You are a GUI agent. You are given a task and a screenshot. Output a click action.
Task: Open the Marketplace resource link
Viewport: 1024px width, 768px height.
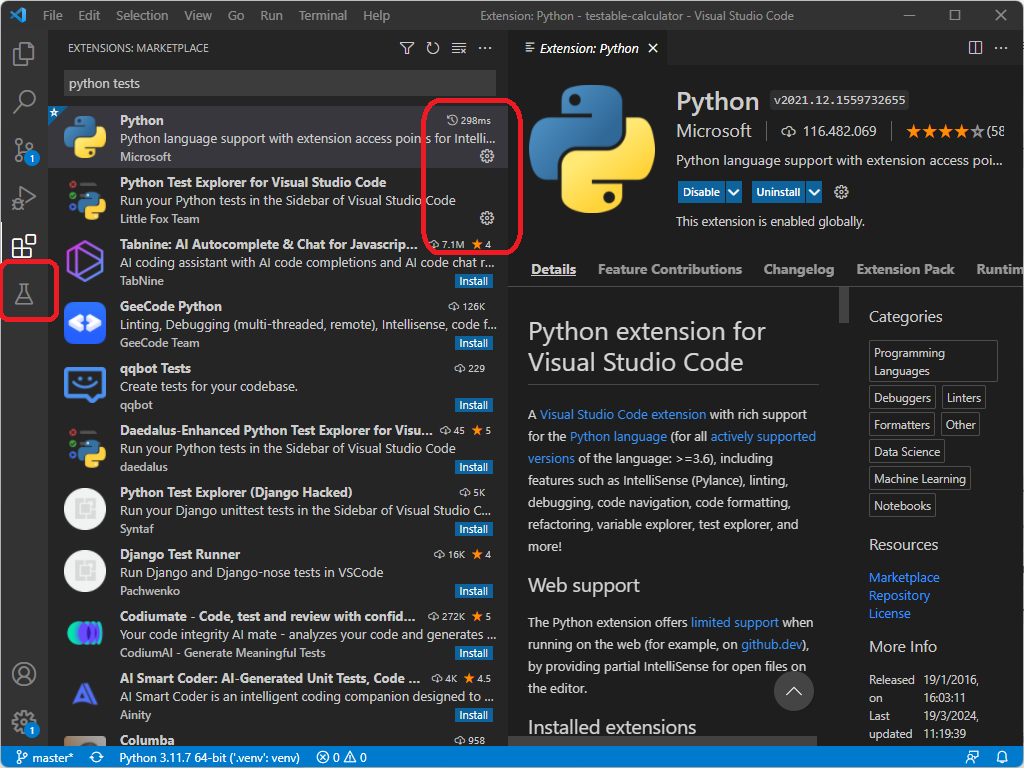click(x=904, y=577)
